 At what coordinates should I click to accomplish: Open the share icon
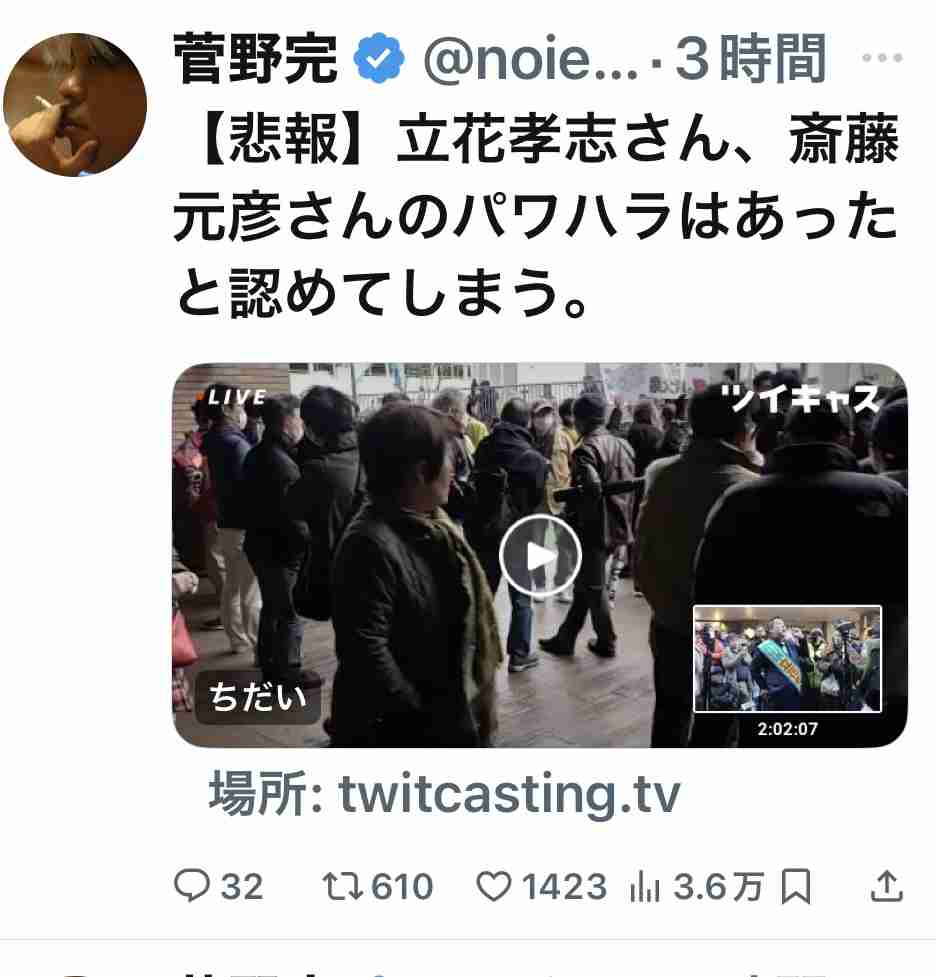[886, 886]
